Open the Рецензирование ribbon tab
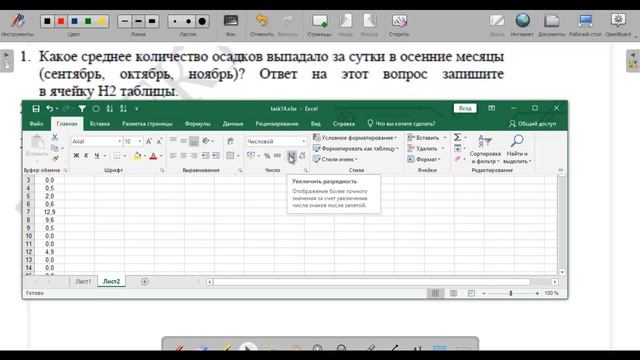Viewport: 640px width, 360px height. pos(277,124)
